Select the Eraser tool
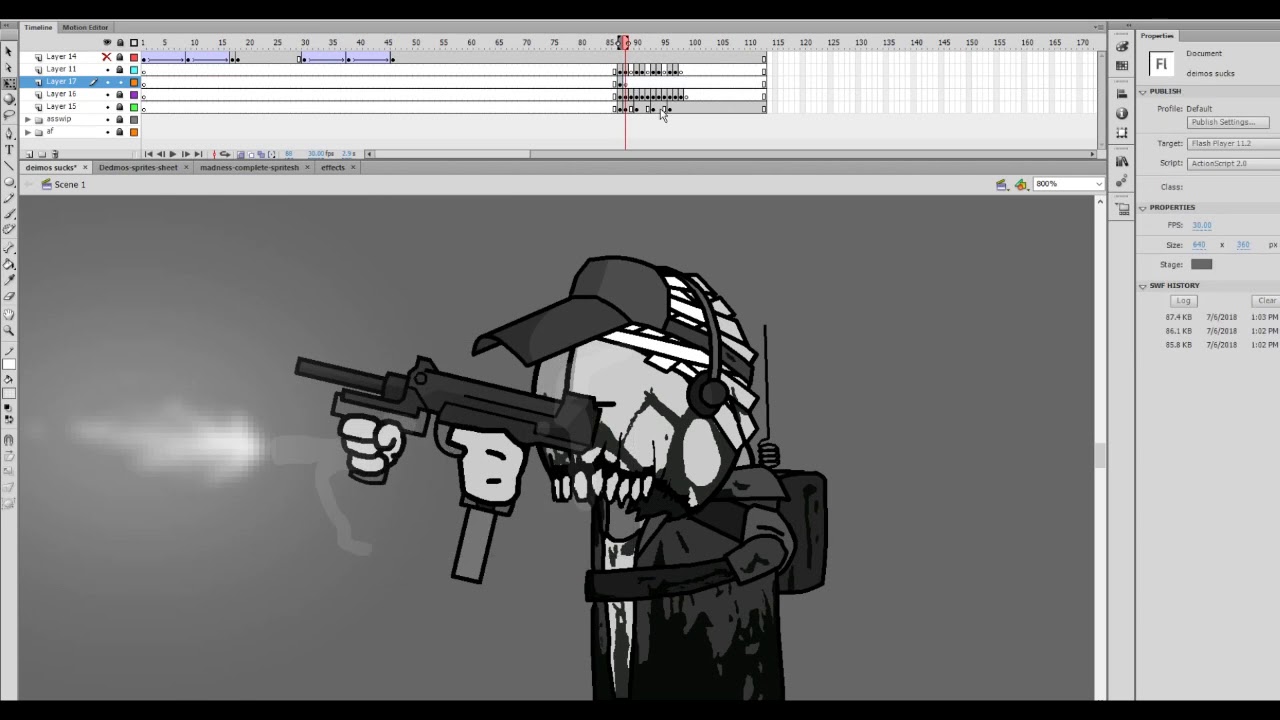1280x720 pixels. coord(9,296)
